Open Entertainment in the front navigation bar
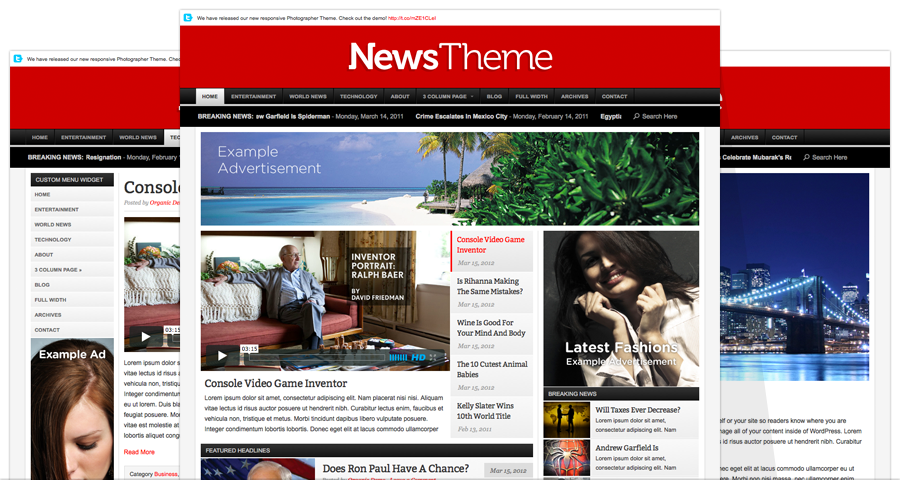The image size is (900, 480). (x=253, y=96)
